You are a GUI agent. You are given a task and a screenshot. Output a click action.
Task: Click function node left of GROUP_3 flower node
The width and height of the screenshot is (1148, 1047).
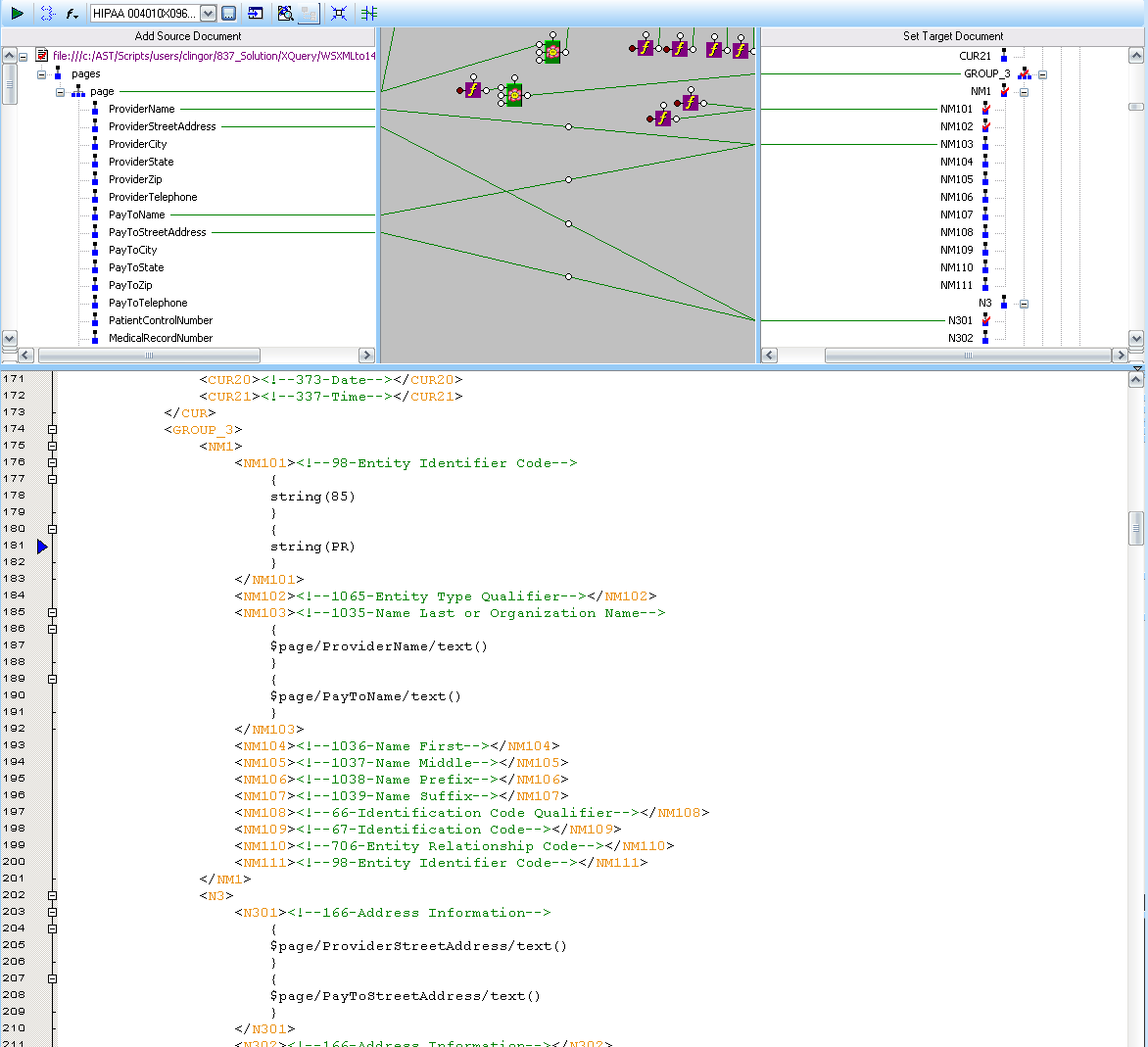(x=473, y=90)
